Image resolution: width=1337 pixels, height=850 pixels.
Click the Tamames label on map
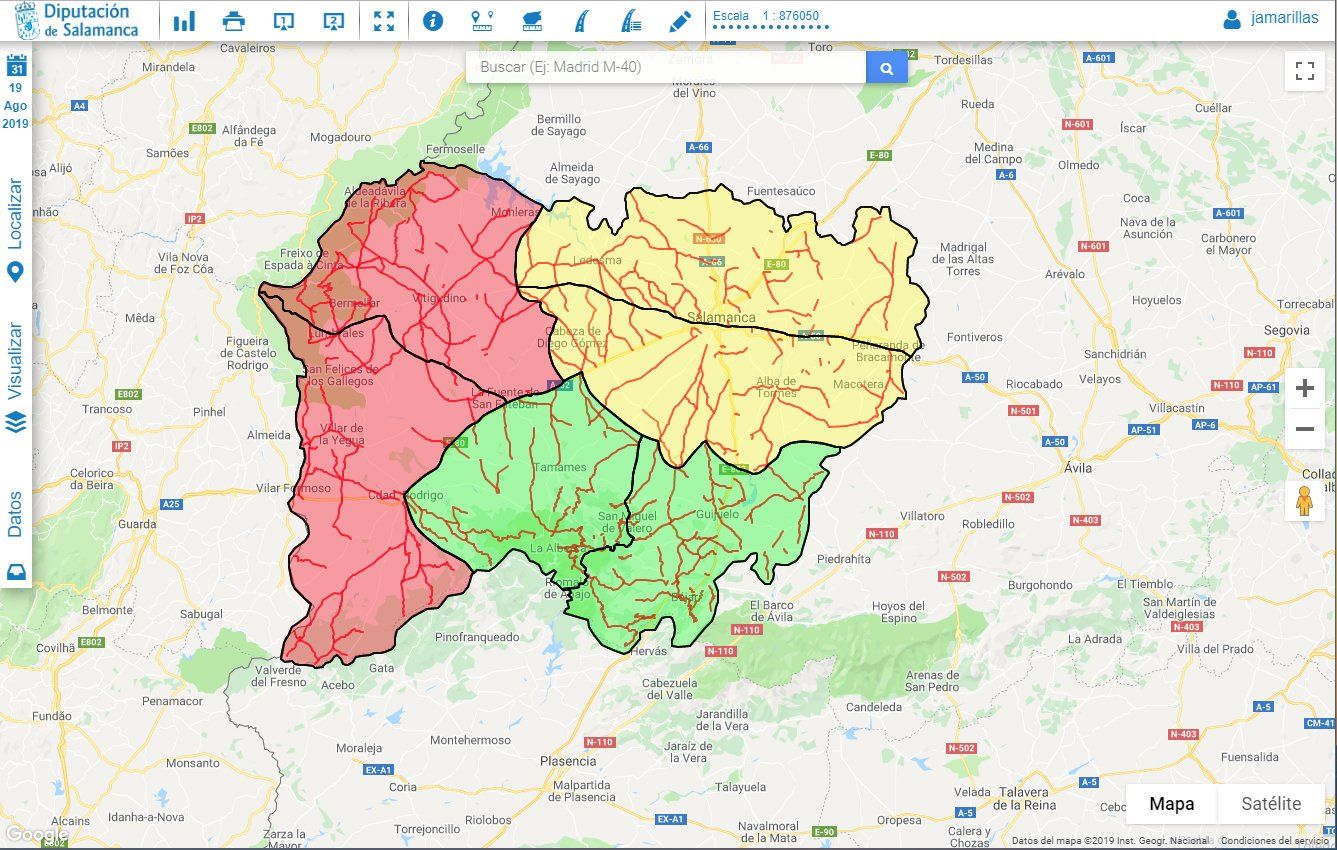pos(560,467)
